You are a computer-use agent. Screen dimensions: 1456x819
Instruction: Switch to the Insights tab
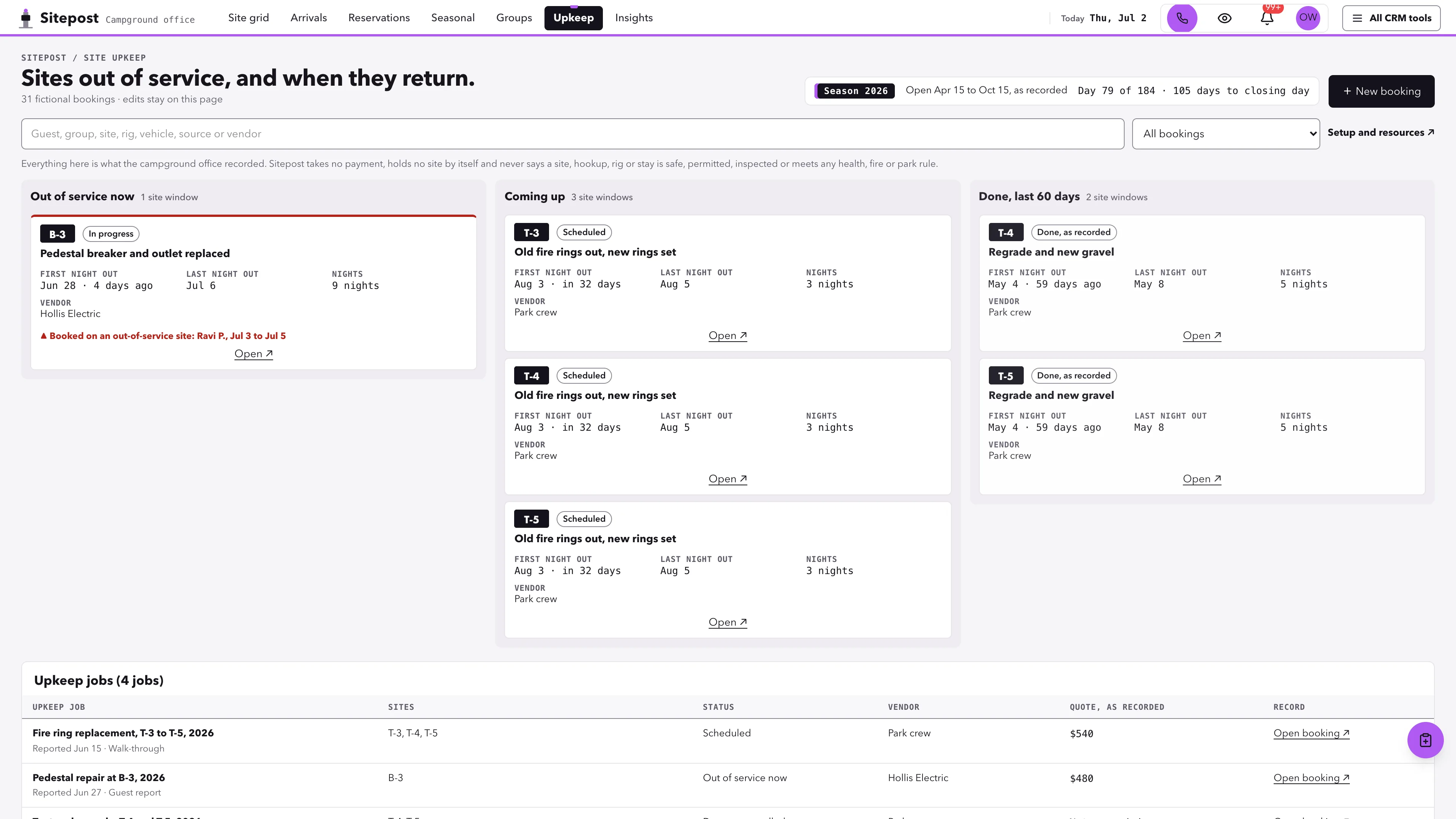tap(634, 18)
